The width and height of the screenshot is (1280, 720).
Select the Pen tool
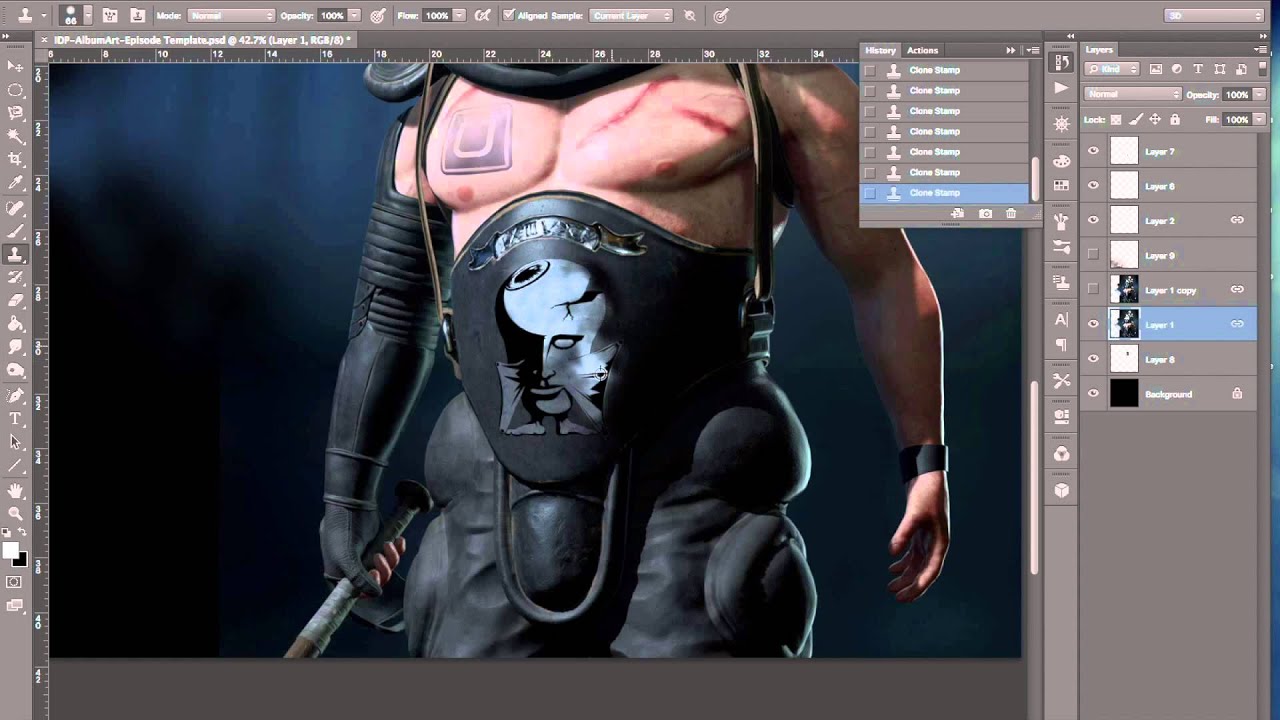[15, 396]
